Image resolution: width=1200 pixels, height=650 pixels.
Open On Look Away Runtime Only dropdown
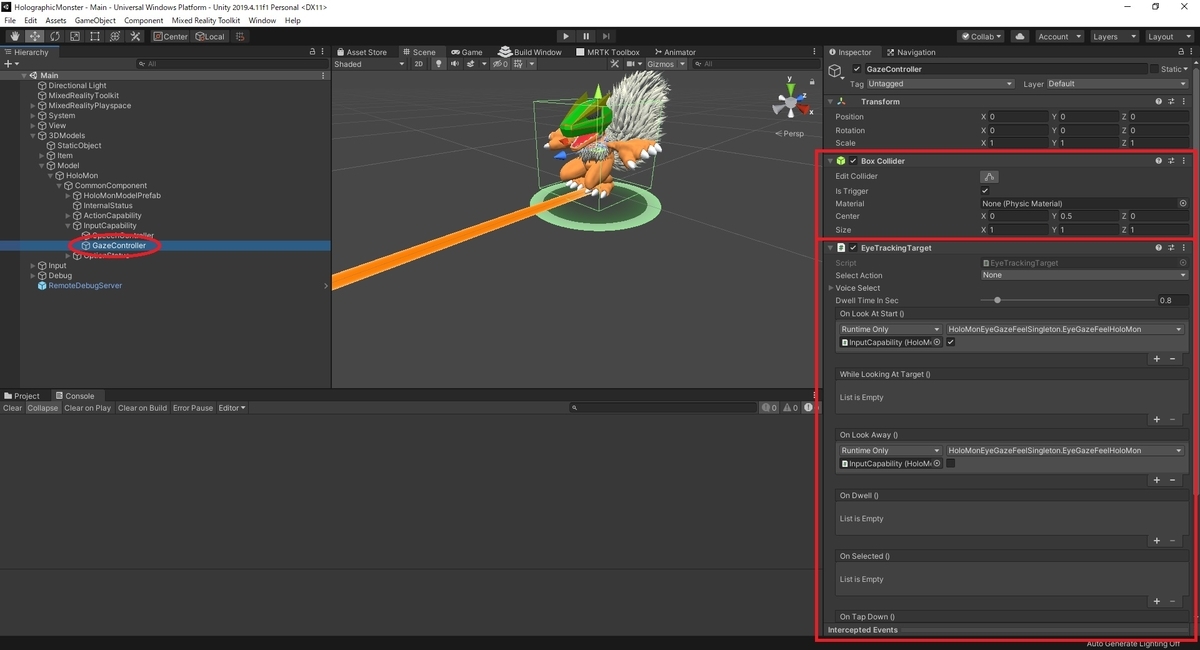(x=890, y=450)
